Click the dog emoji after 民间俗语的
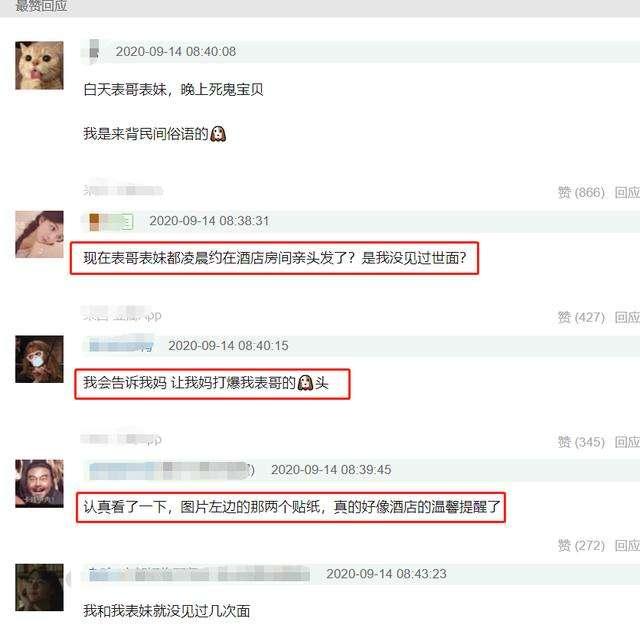This screenshot has height=638, width=640. pyautogui.click(x=218, y=134)
